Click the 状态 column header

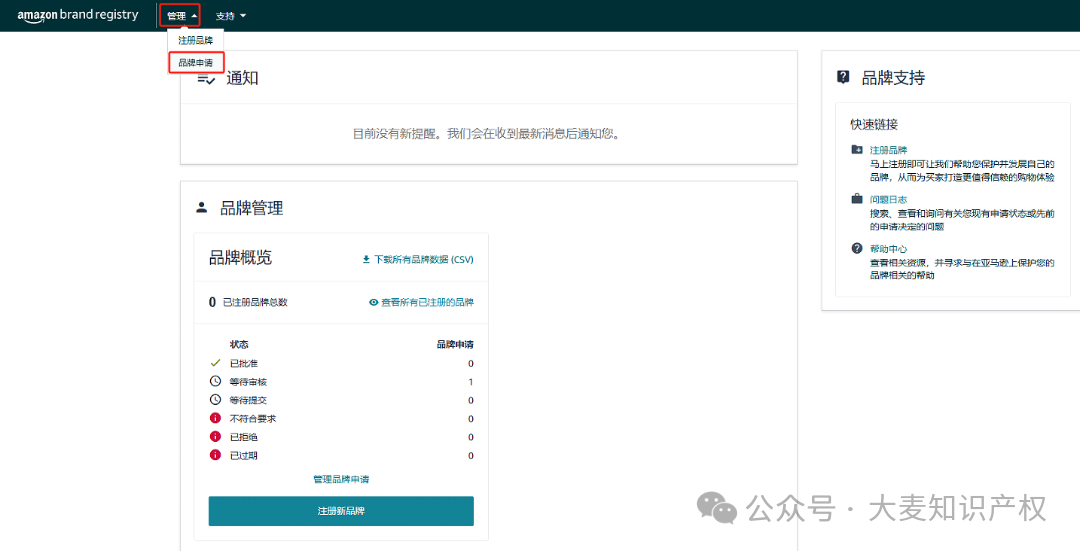pos(239,344)
